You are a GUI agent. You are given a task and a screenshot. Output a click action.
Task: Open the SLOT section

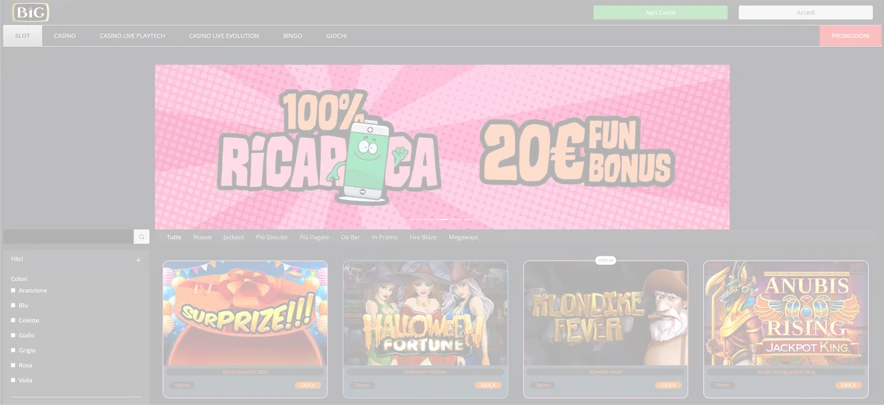click(23, 36)
